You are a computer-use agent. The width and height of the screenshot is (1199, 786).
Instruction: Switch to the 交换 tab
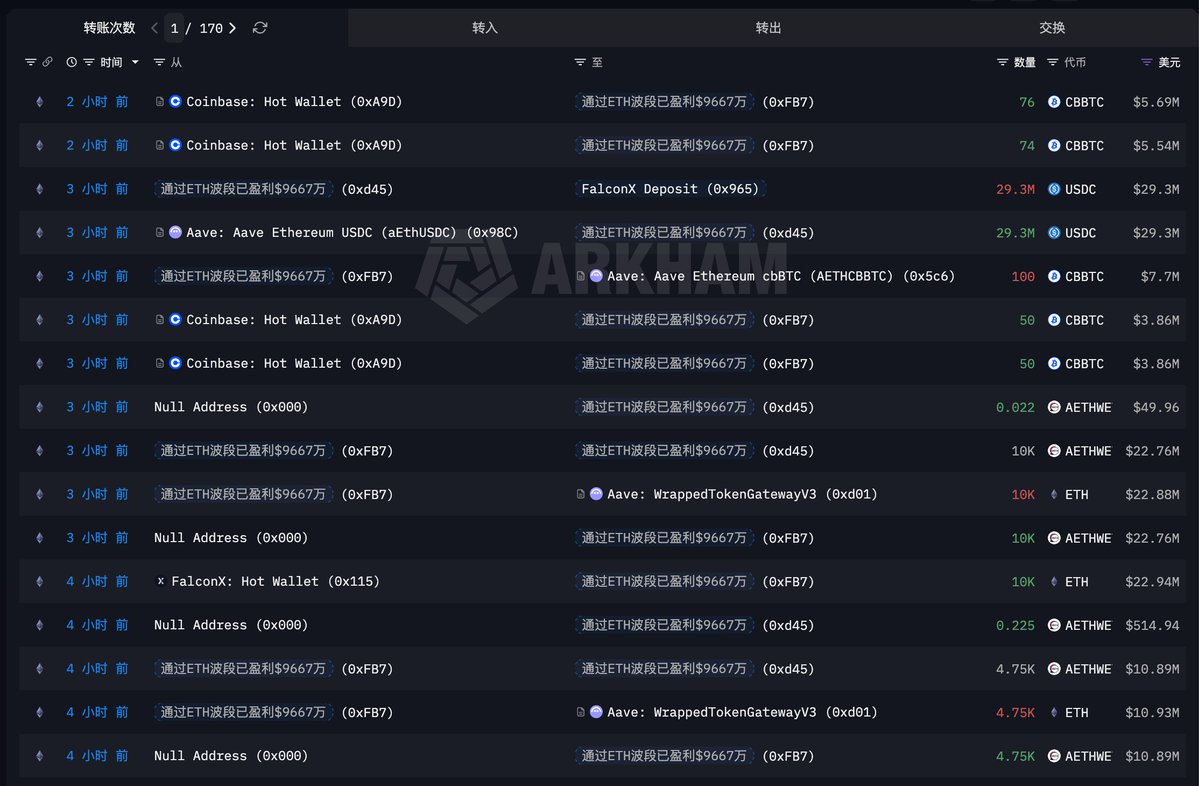1052,28
